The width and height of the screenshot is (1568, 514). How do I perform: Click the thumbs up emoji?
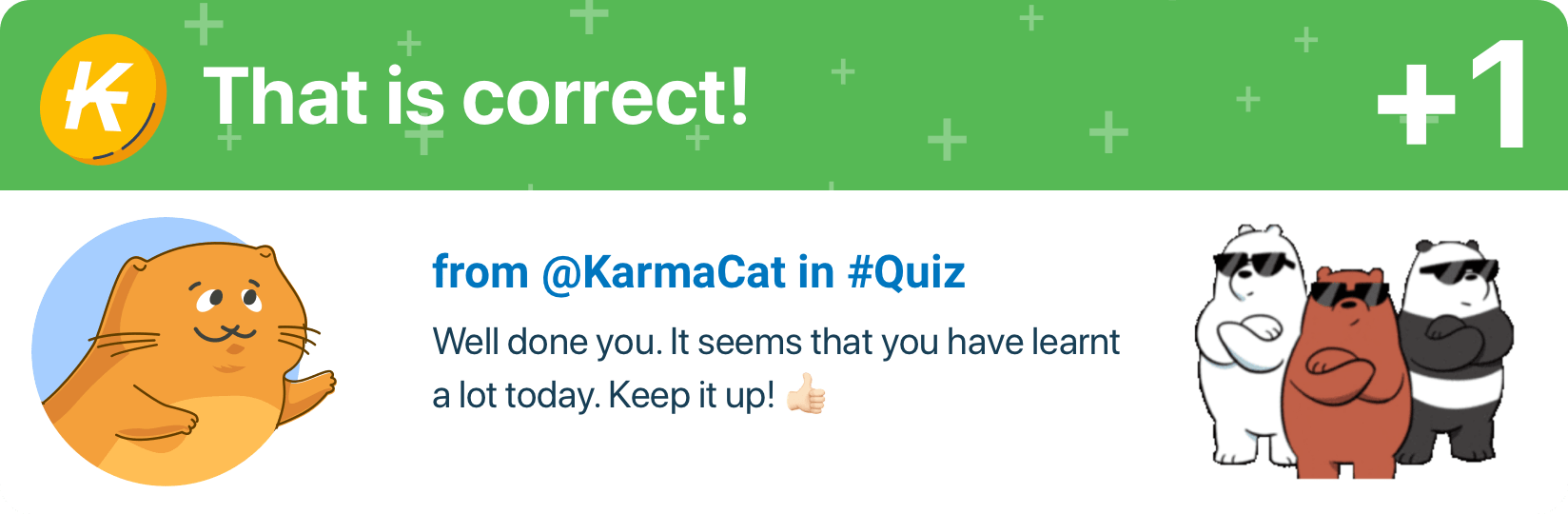807,394
